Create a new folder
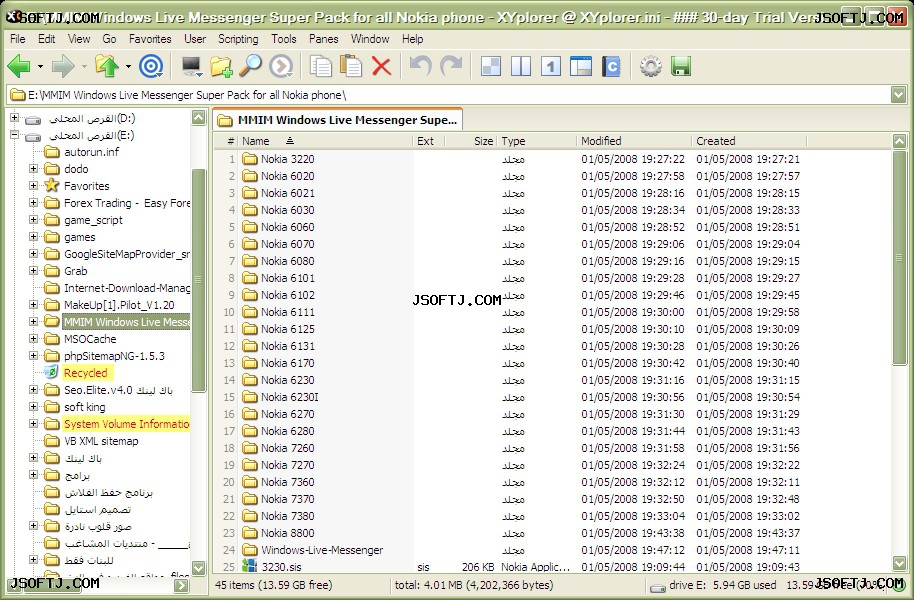The image size is (914, 600). click(x=221, y=66)
